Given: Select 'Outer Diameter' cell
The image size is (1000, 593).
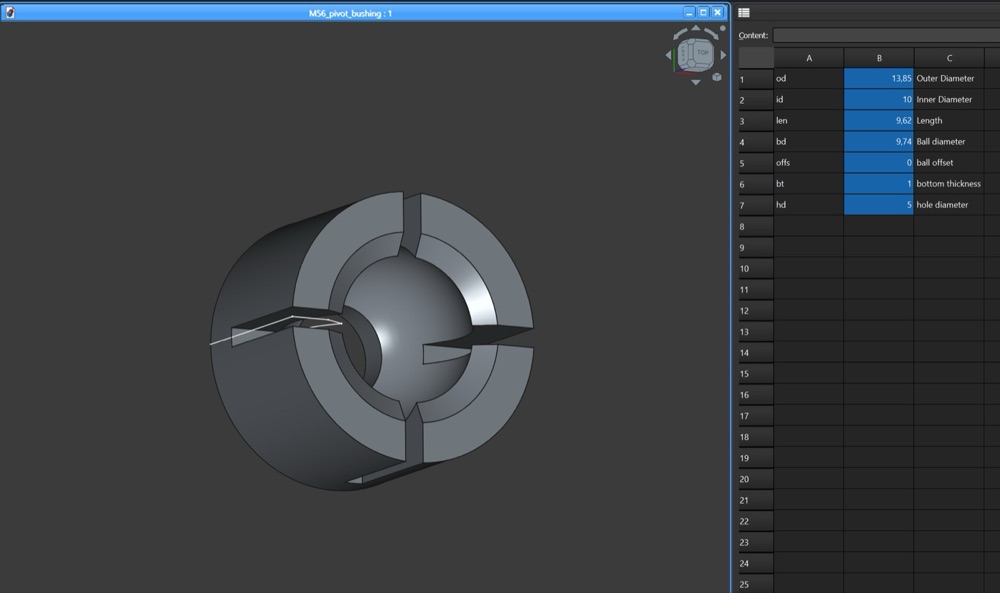Looking at the screenshot, I should pos(949,78).
